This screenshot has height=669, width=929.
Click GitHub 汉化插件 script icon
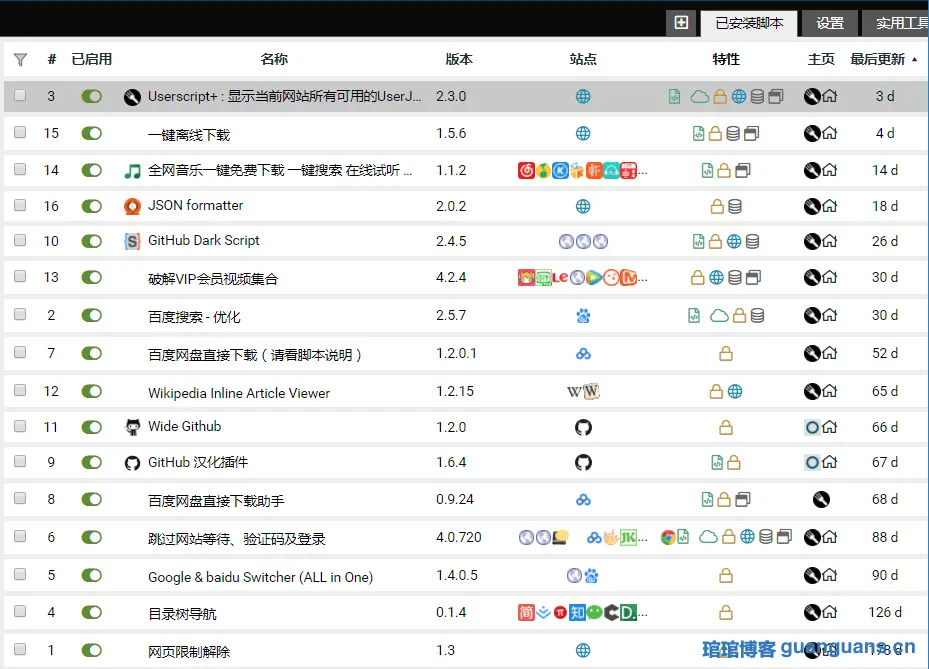132,463
